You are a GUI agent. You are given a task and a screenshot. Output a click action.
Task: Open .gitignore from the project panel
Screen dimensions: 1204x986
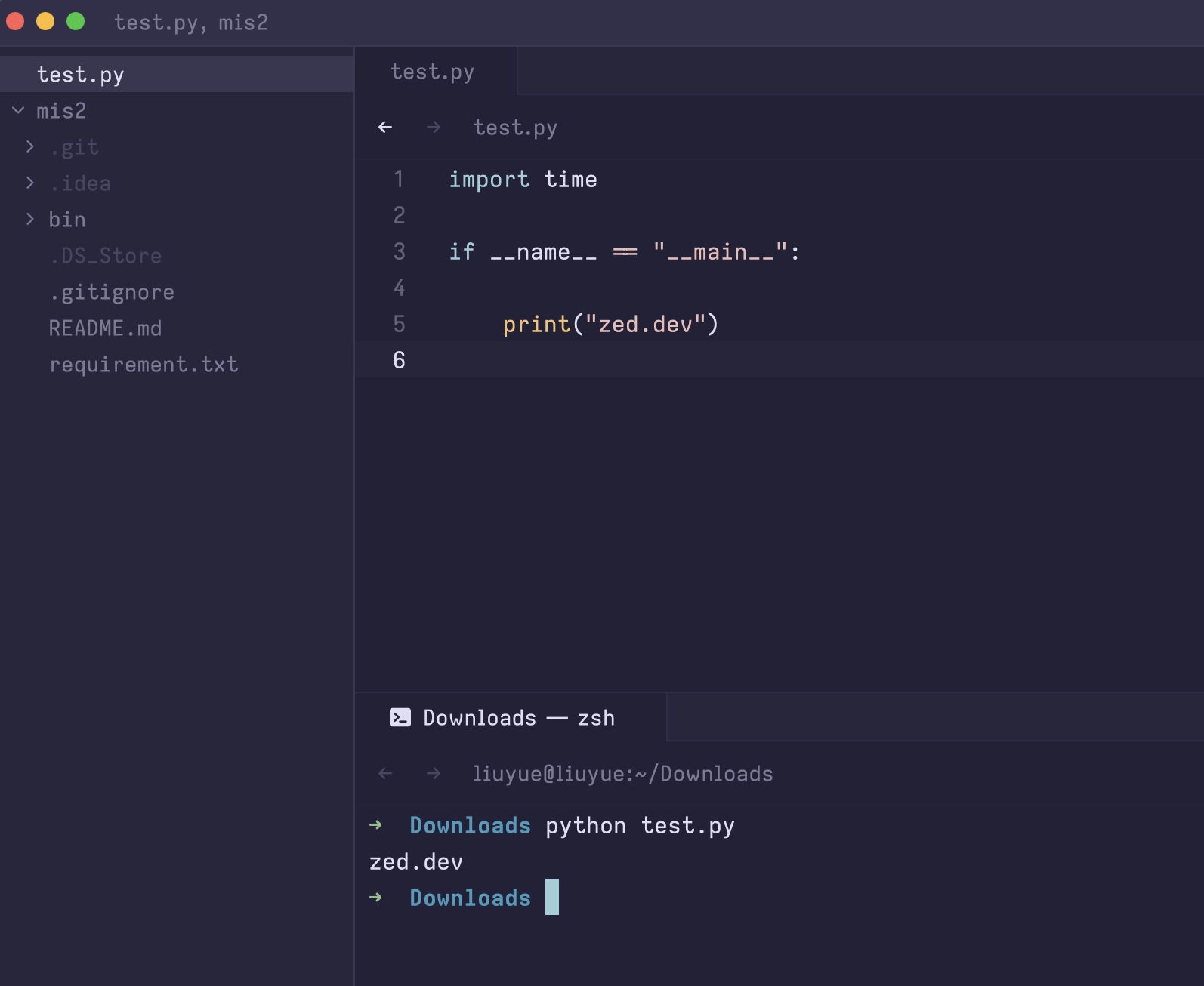pos(112,292)
